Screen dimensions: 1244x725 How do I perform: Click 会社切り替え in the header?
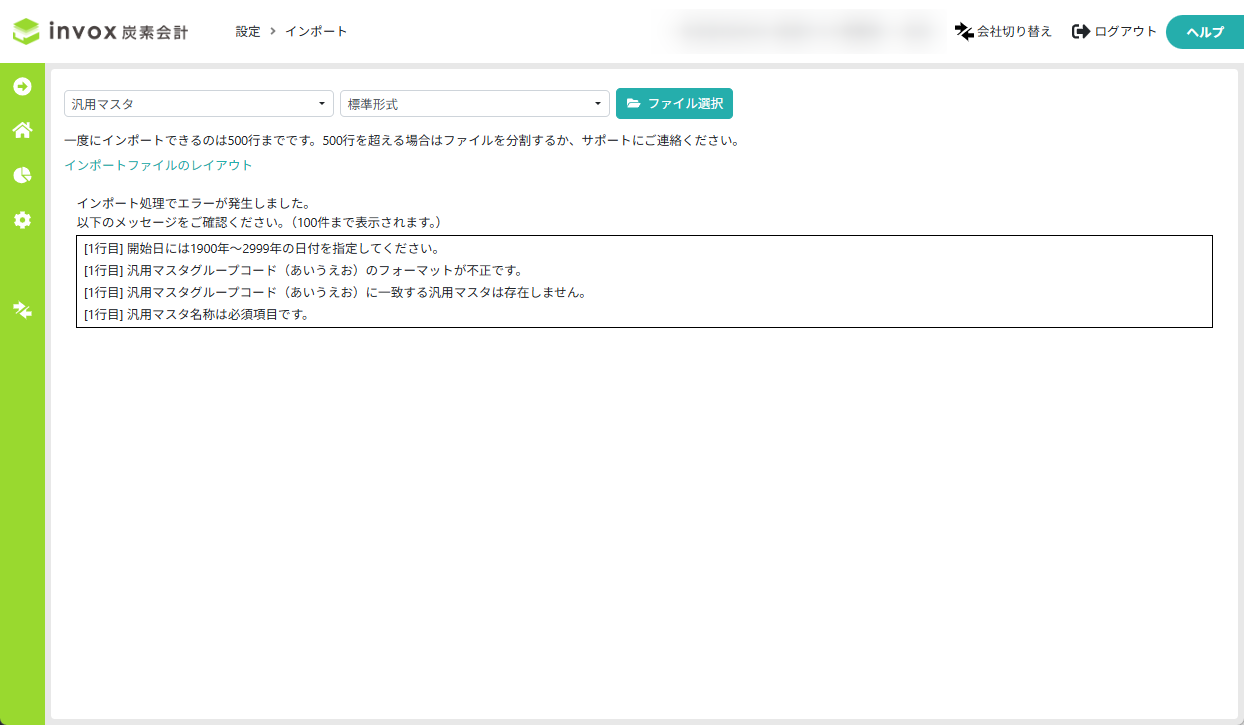(x=1003, y=31)
